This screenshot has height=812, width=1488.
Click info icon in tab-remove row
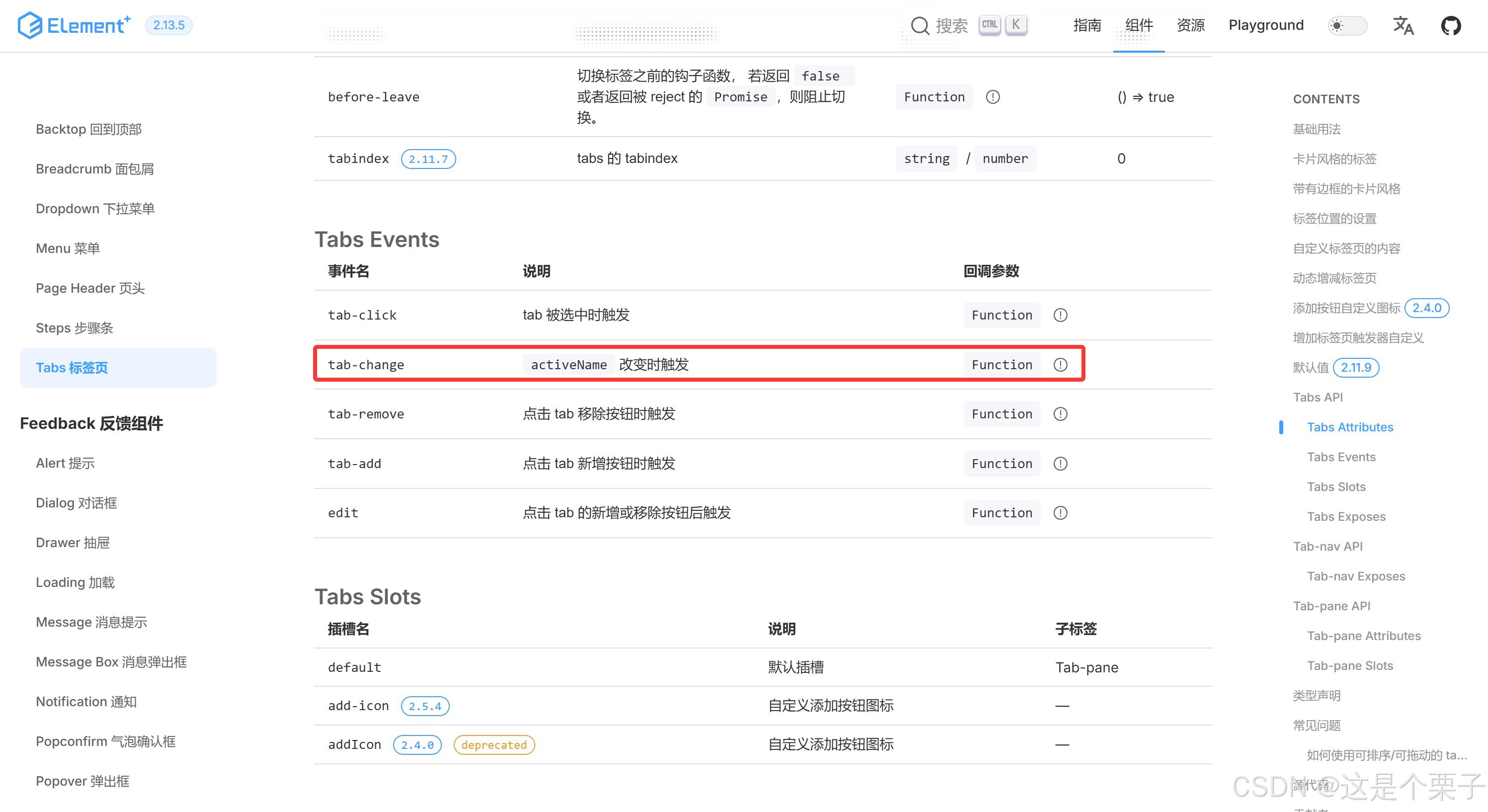coord(1060,414)
